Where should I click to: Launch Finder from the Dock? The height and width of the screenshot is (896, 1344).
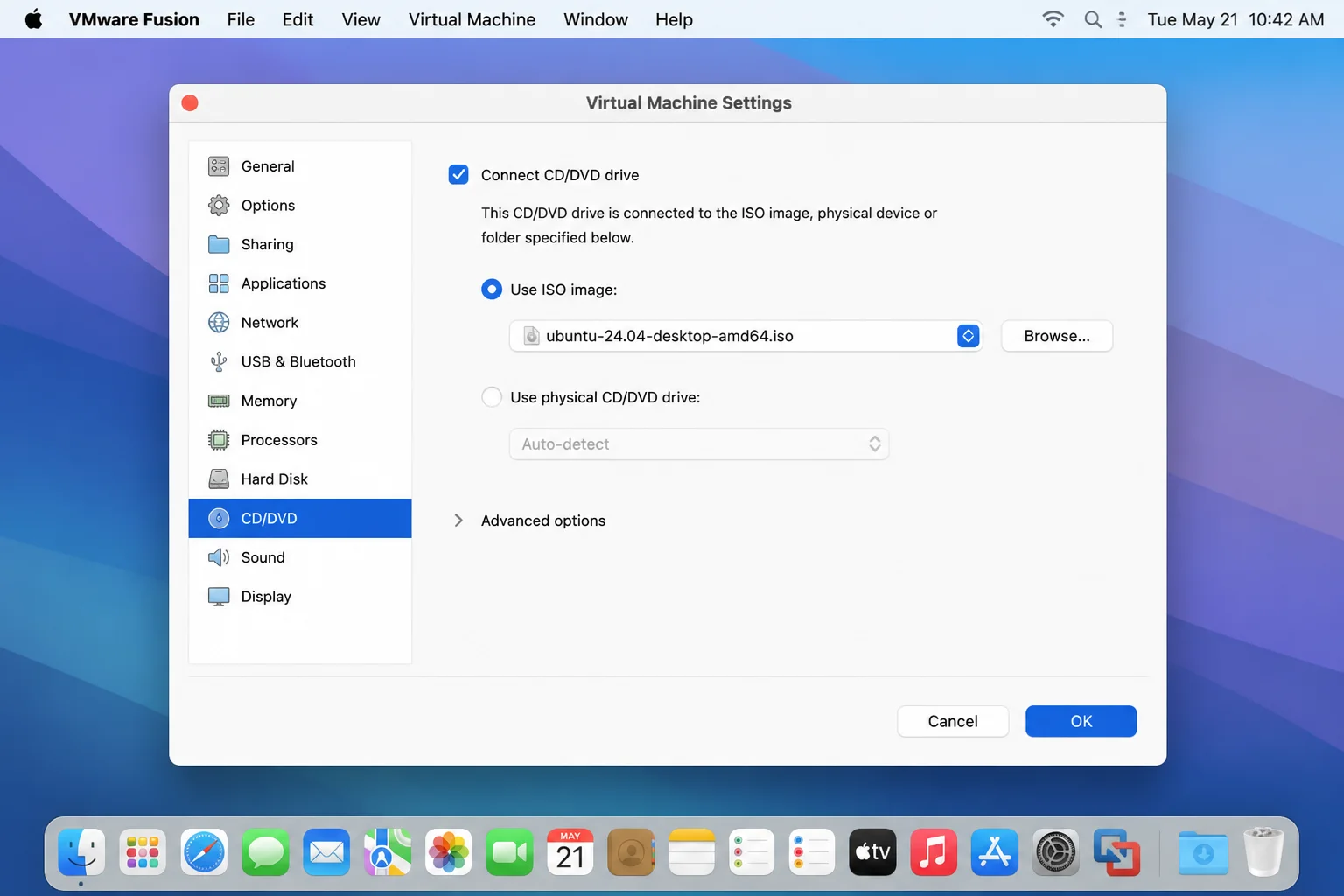[x=81, y=852]
